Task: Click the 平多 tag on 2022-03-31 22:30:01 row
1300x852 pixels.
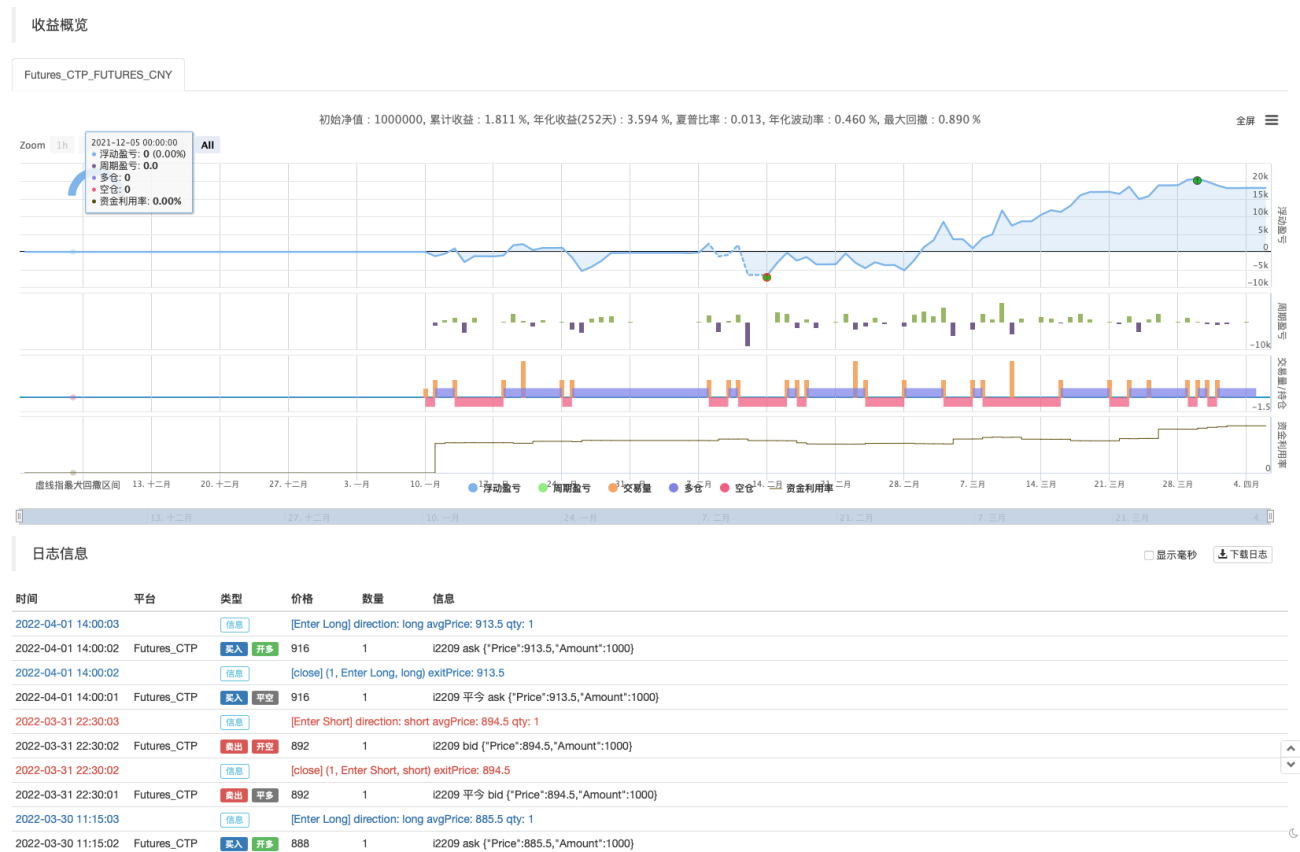Action: [265, 795]
